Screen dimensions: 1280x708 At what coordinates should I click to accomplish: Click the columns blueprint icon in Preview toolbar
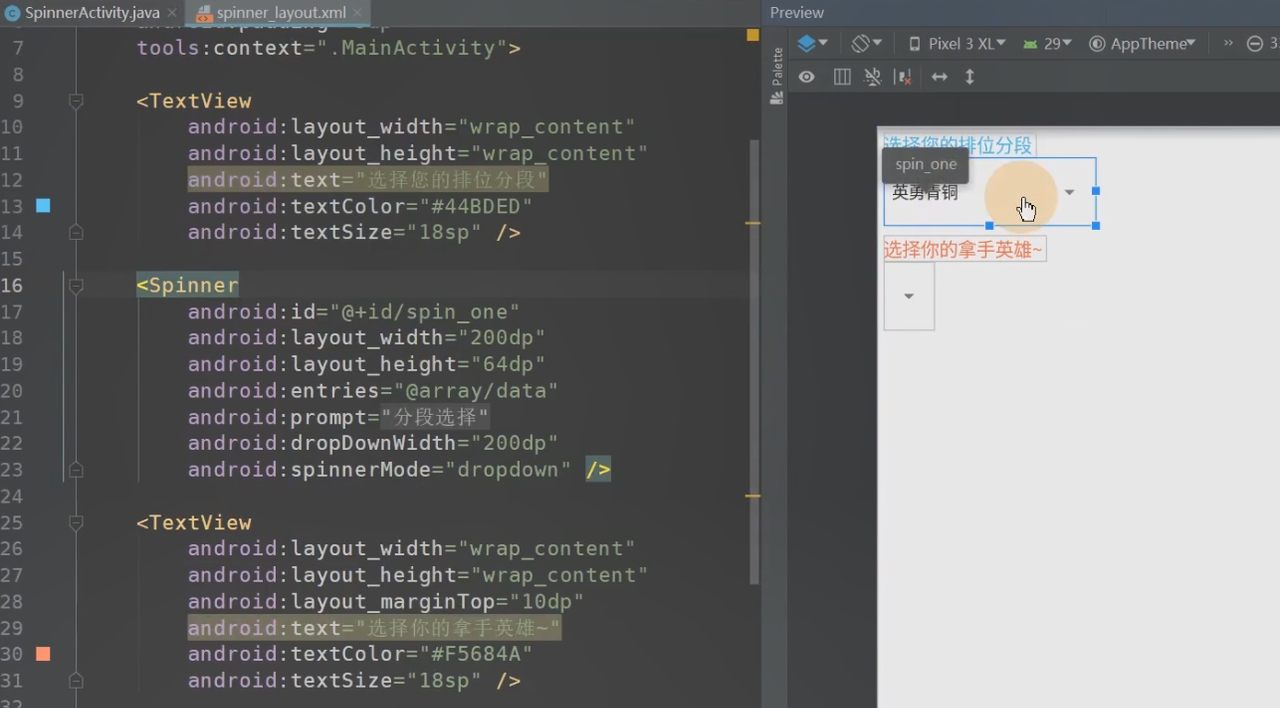842,77
